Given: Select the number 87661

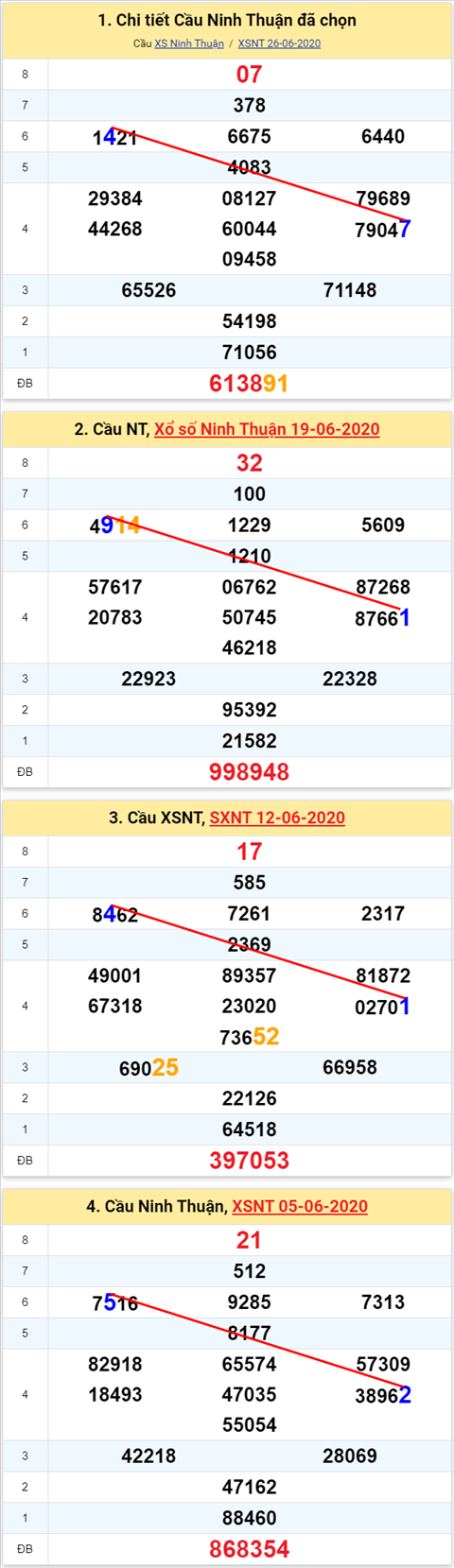Looking at the screenshot, I should (x=383, y=618).
